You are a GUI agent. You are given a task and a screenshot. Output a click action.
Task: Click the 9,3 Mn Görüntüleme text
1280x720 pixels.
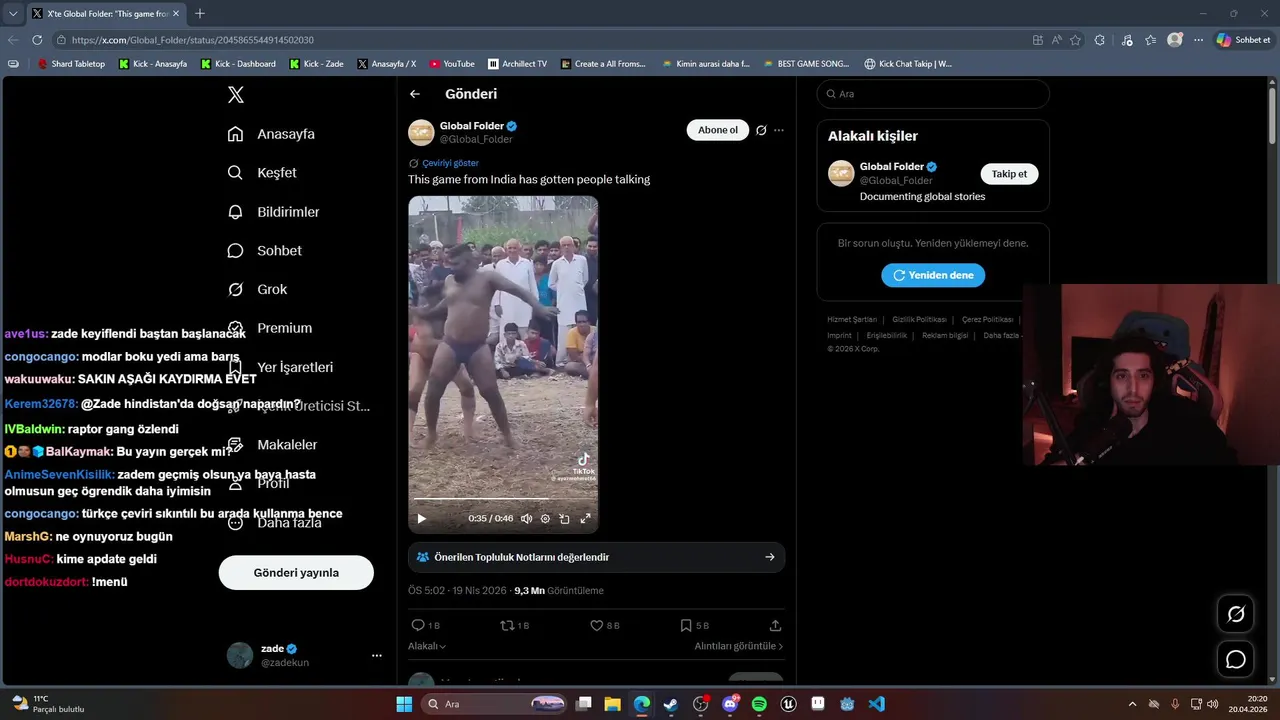[x=559, y=591]
